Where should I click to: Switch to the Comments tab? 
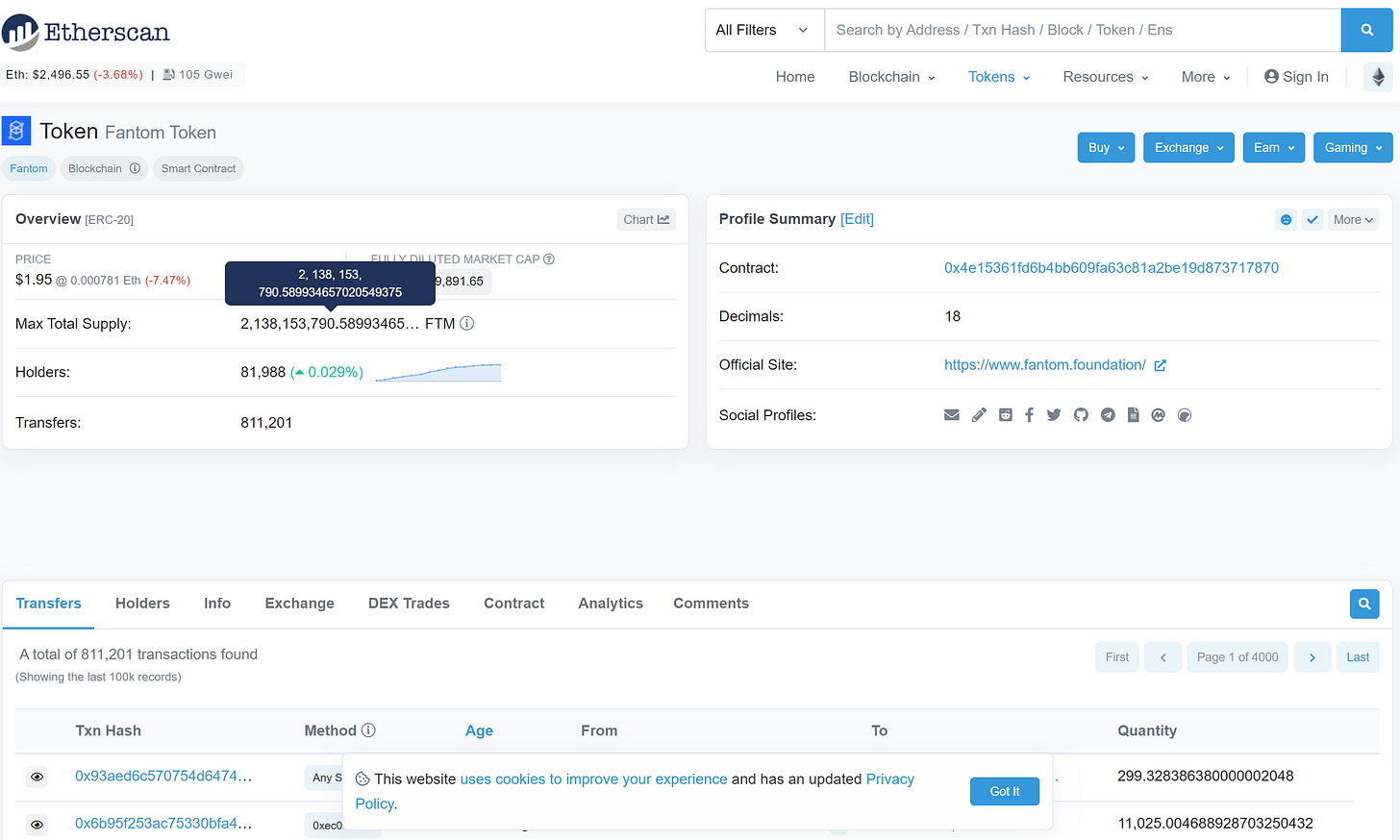click(x=711, y=604)
